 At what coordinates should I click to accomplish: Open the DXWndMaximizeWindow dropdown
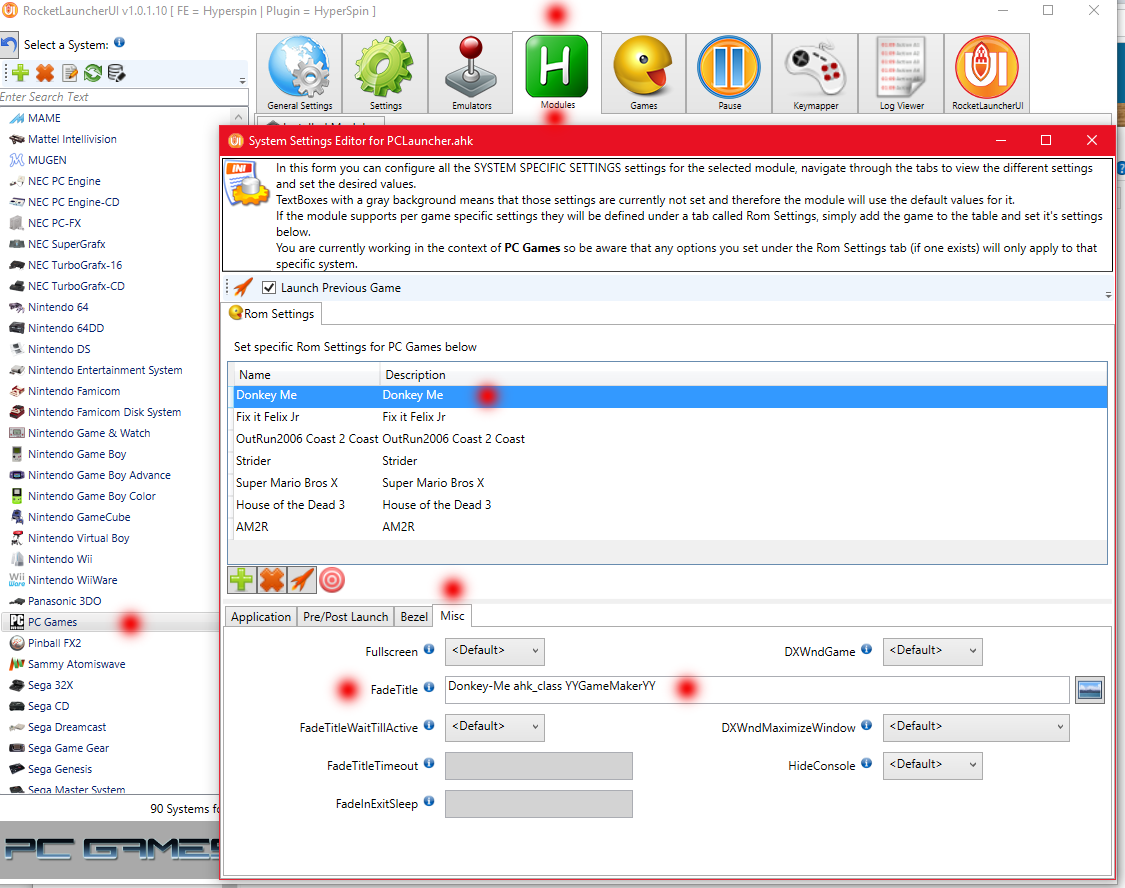pos(975,728)
